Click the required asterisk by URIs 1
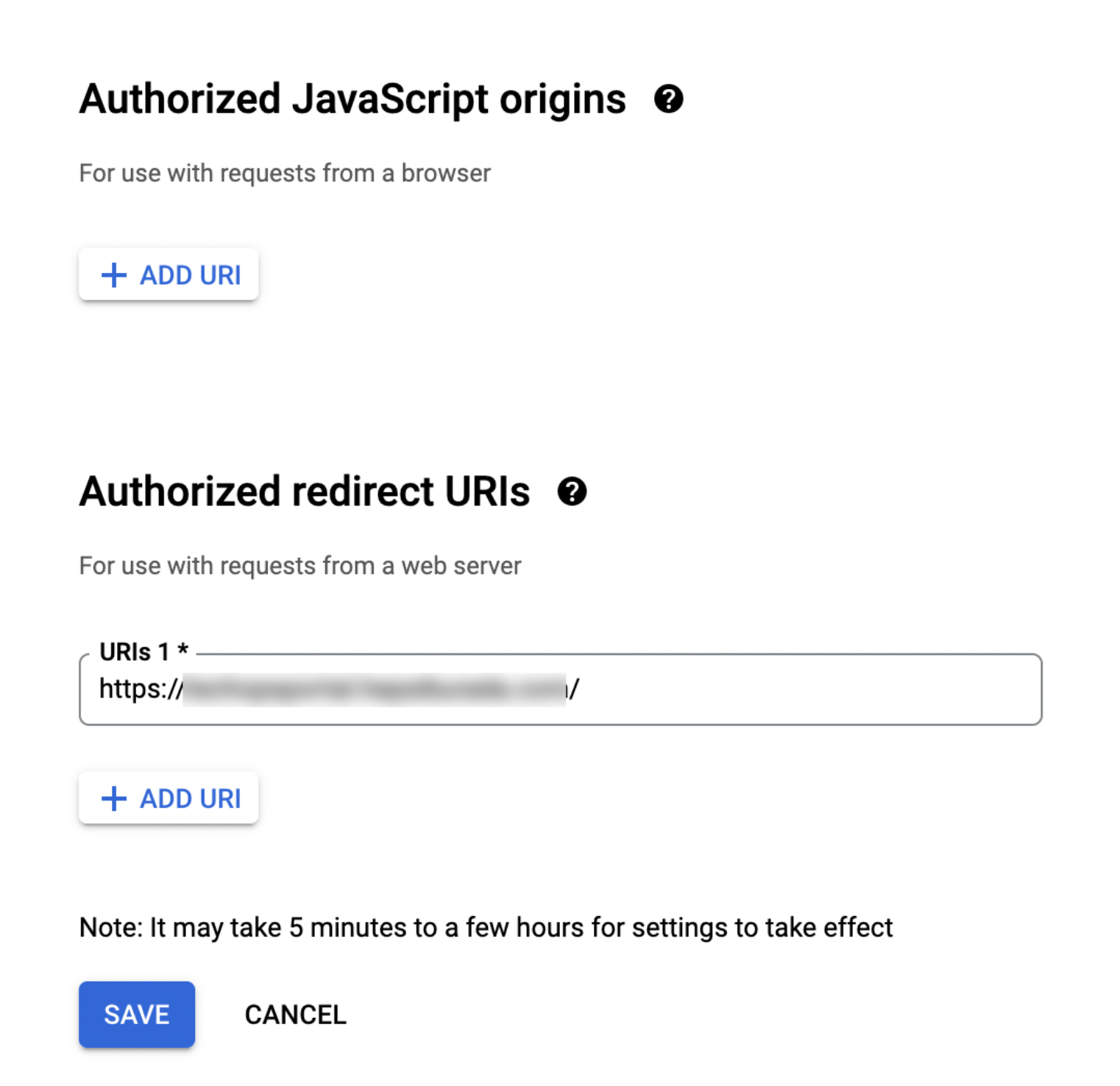Viewport: 1120px width, 1086px height. pos(183,650)
